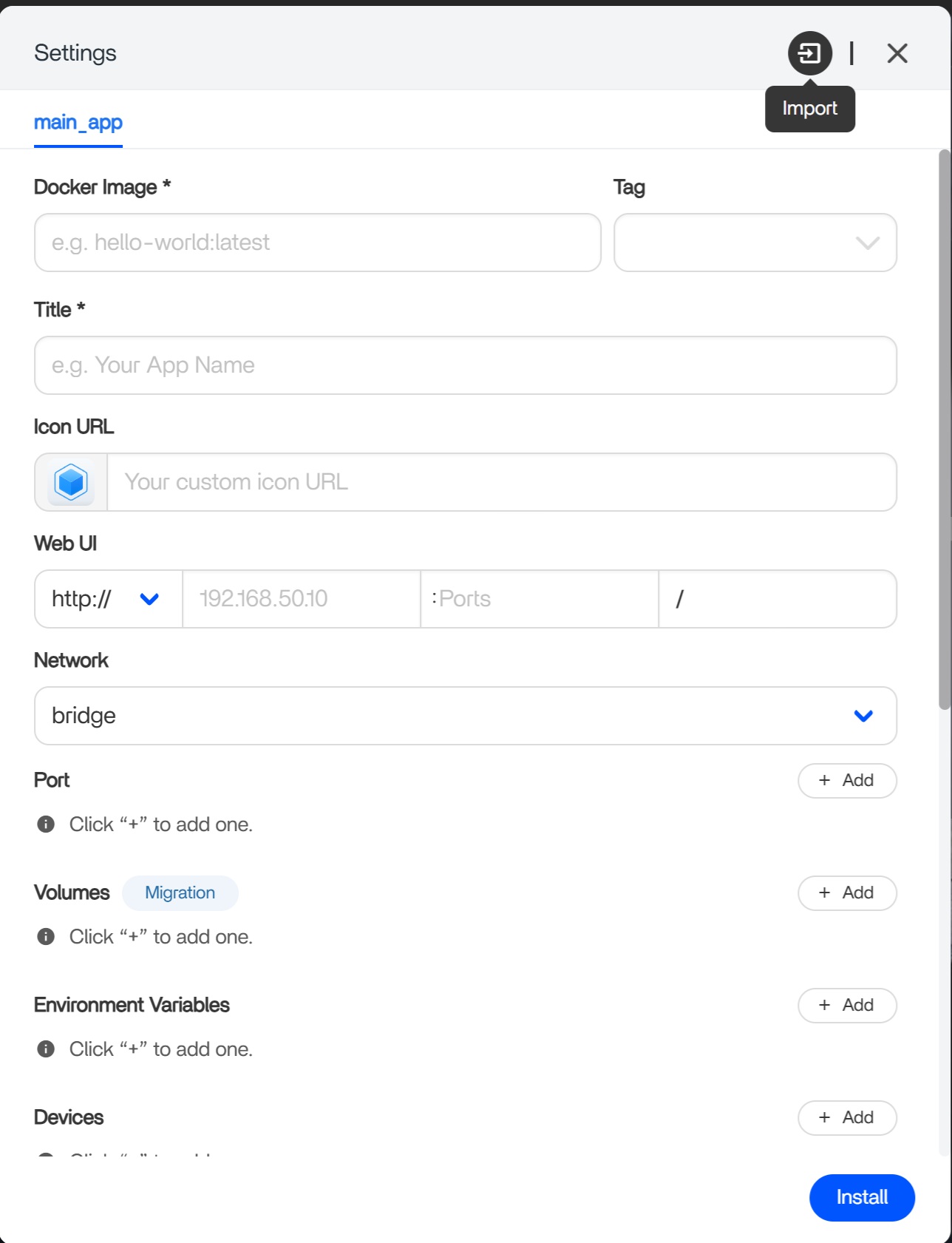Open the Tag dropdown
952x1243 pixels.
click(755, 243)
